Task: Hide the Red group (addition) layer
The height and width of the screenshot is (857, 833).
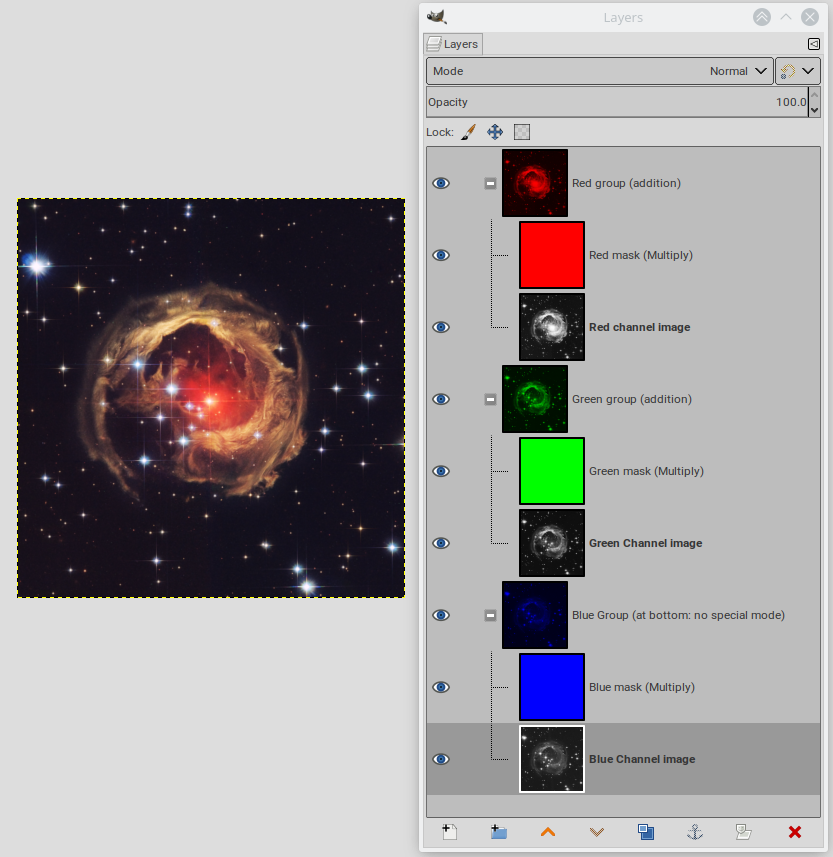Action: (441, 183)
